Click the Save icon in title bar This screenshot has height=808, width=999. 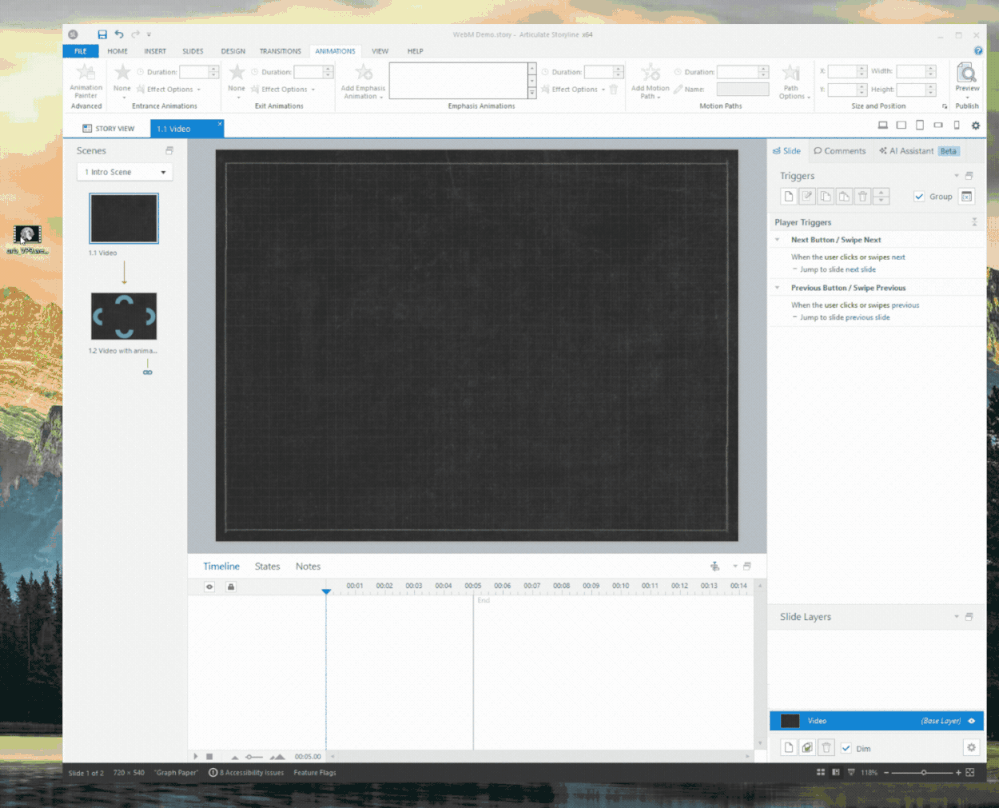[102, 35]
